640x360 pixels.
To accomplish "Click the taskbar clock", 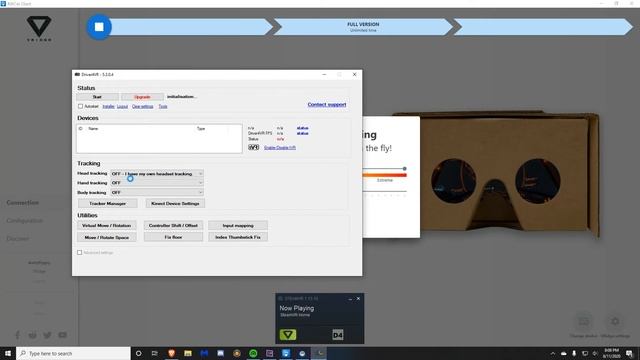I will (x=611, y=353).
